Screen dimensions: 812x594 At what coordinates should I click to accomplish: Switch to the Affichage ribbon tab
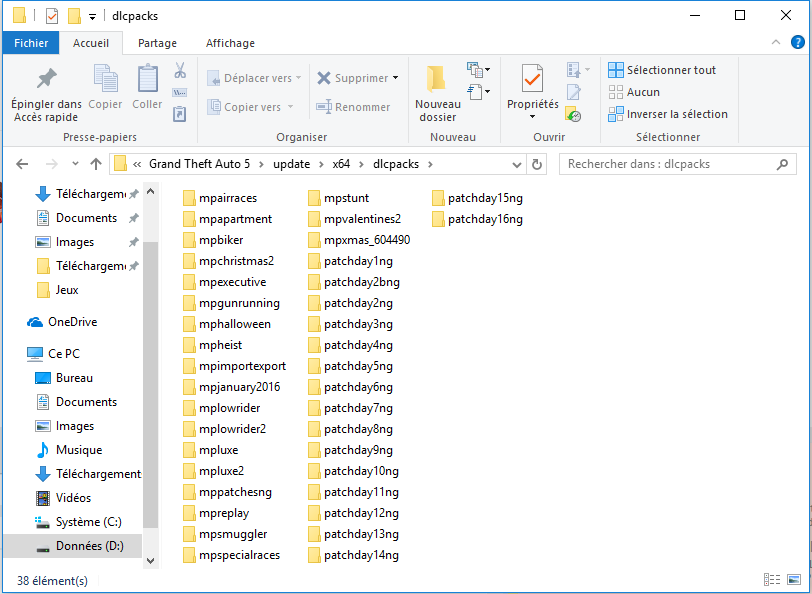pos(230,43)
